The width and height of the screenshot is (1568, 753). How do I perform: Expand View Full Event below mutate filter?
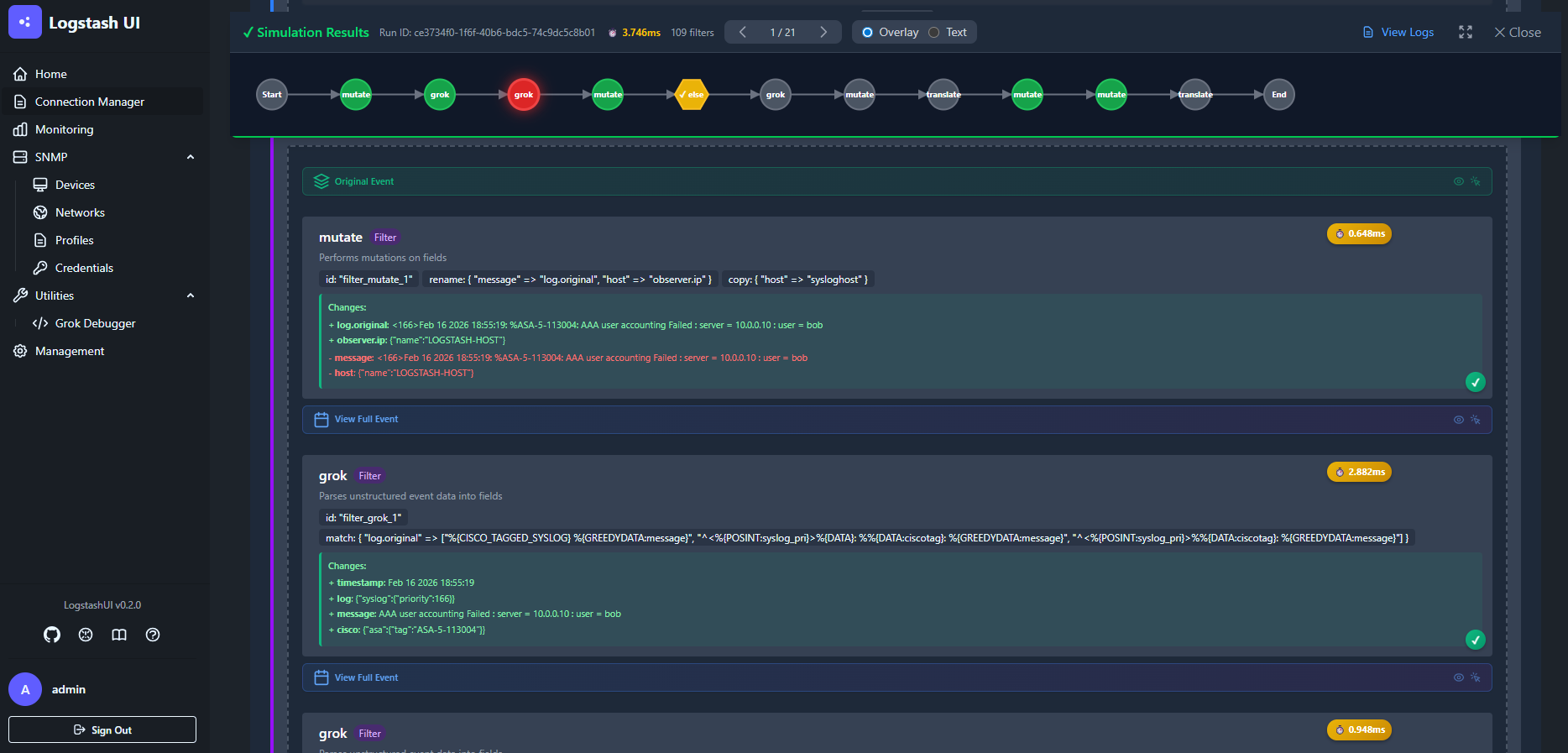(896, 420)
